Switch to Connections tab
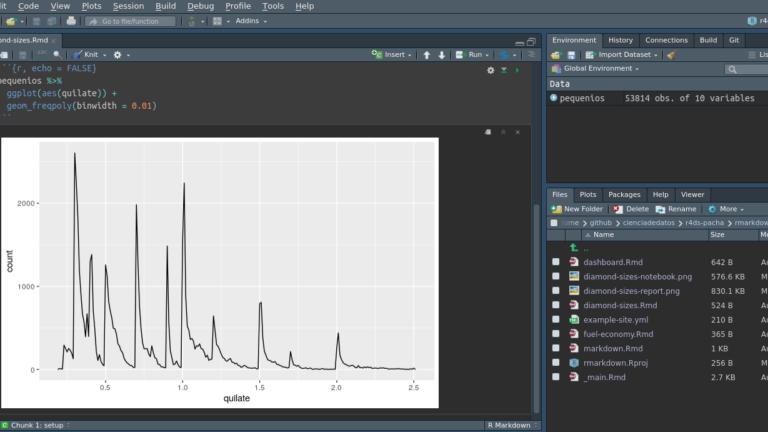768x432 pixels. pyautogui.click(x=666, y=40)
